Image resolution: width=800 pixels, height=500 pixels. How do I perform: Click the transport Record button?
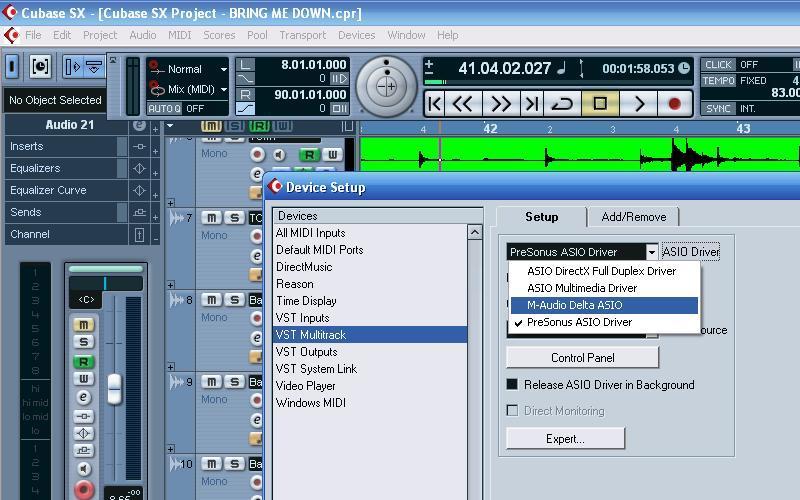pyautogui.click(x=674, y=104)
